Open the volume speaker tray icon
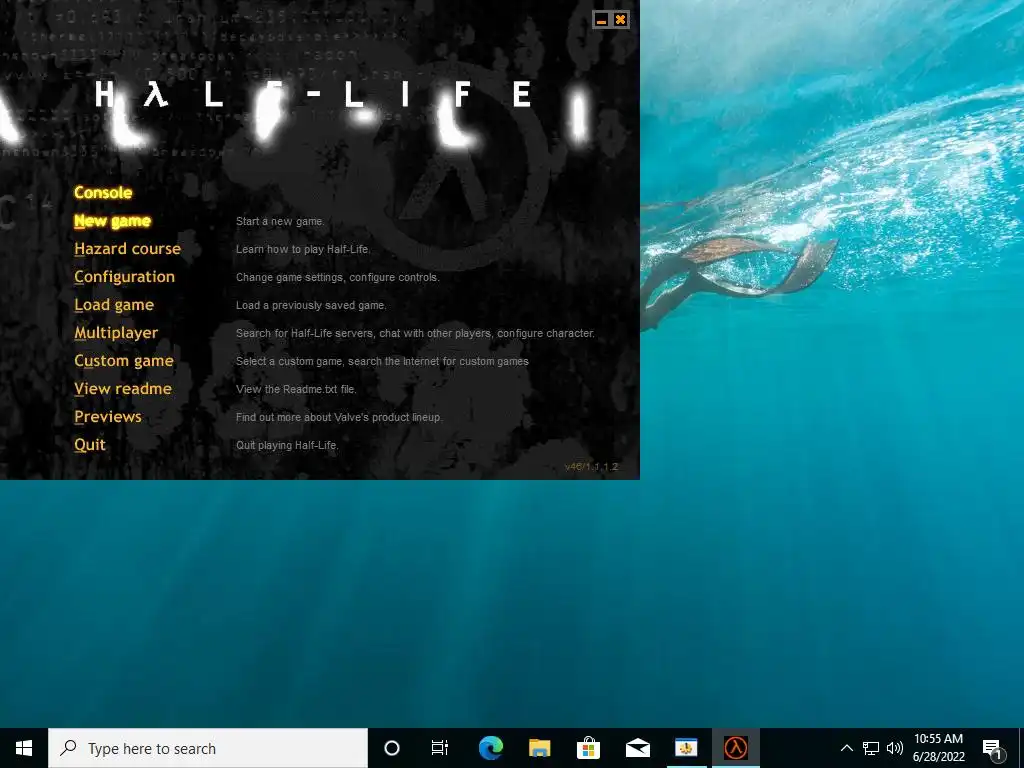This screenshot has width=1024, height=768. click(895, 748)
